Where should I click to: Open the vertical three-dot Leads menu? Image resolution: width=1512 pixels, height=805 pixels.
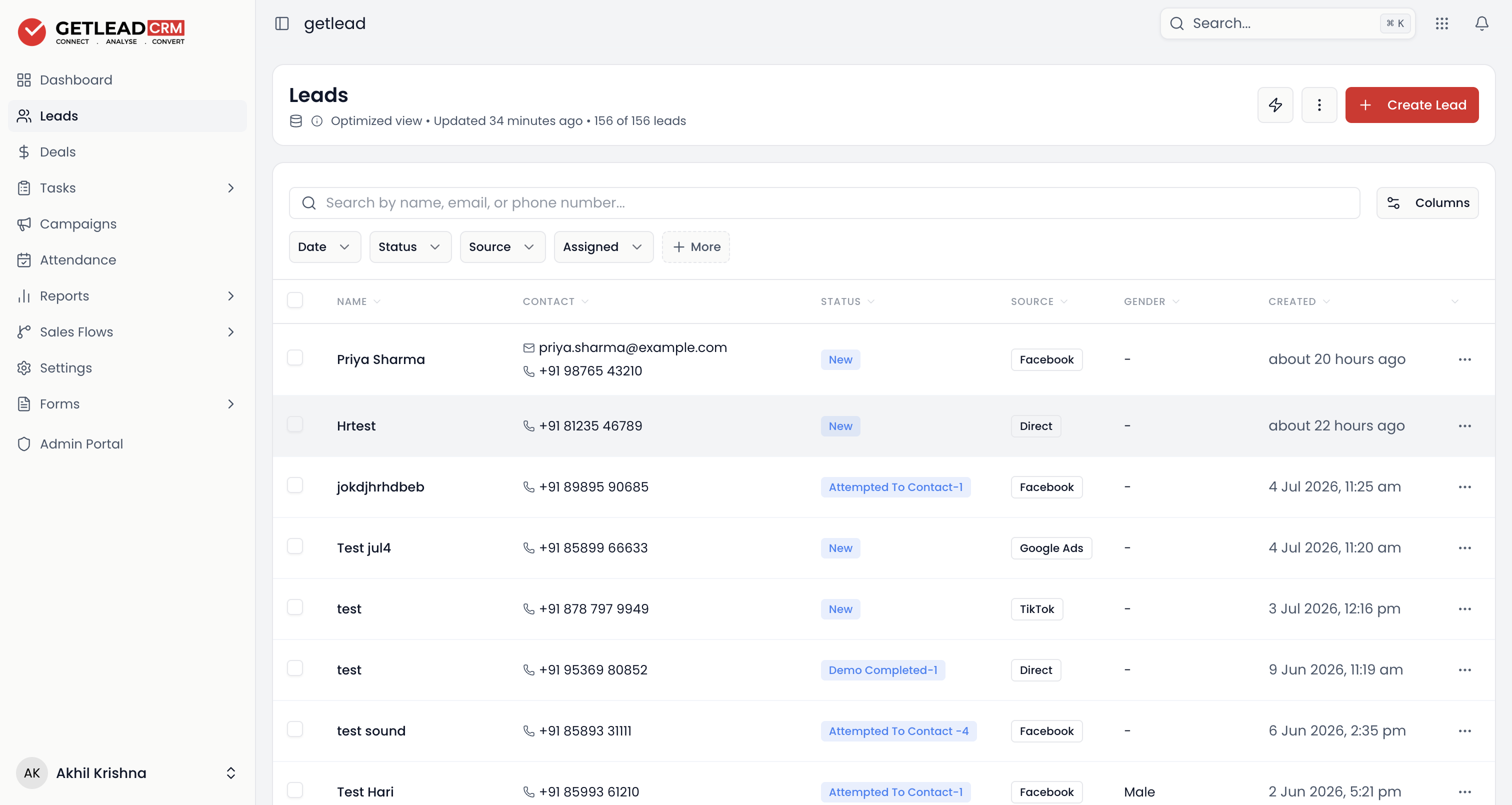[x=1319, y=105]
